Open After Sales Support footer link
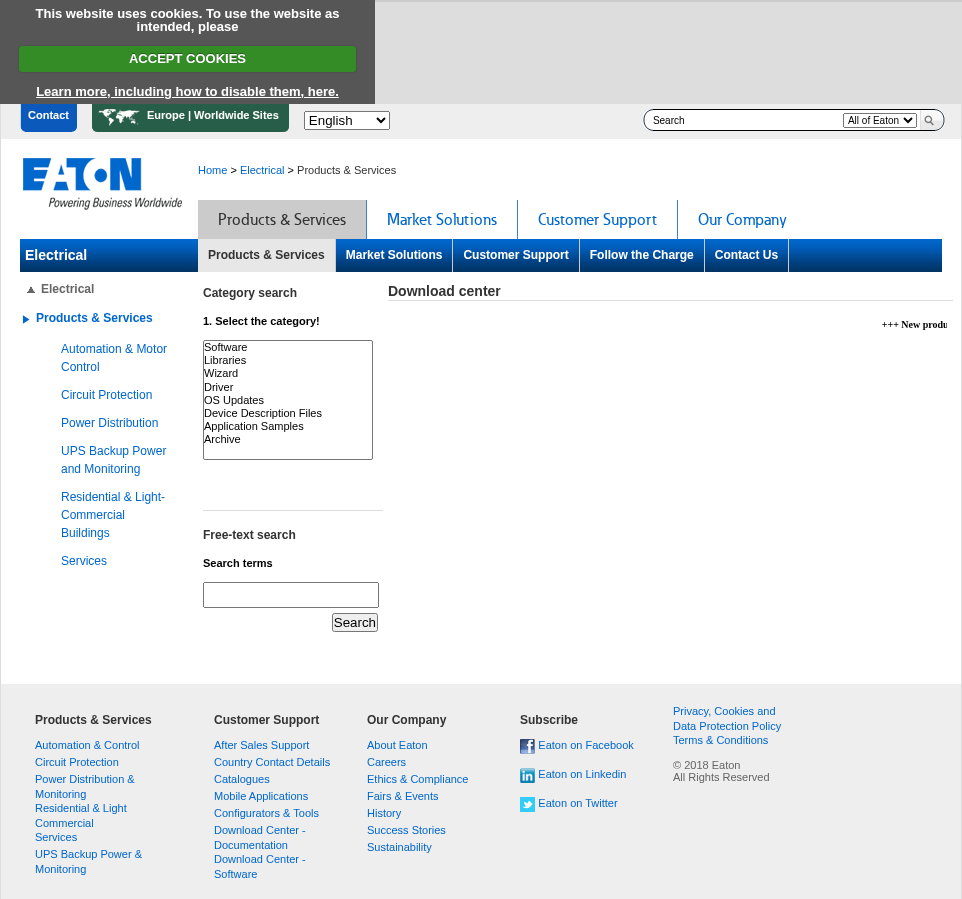962x899 pixels. point(261,745)
